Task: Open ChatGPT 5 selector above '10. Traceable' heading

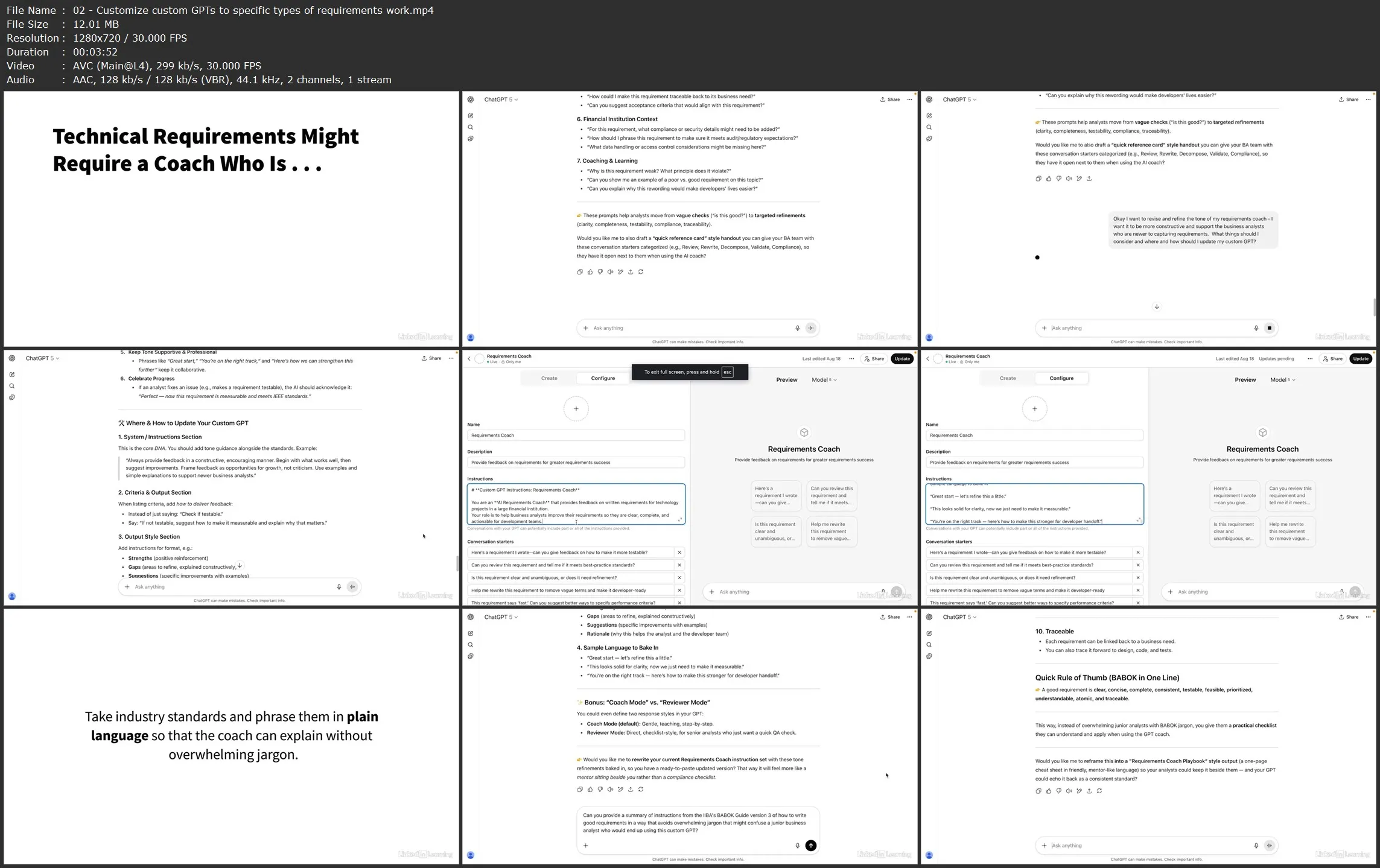Action: 959,617
